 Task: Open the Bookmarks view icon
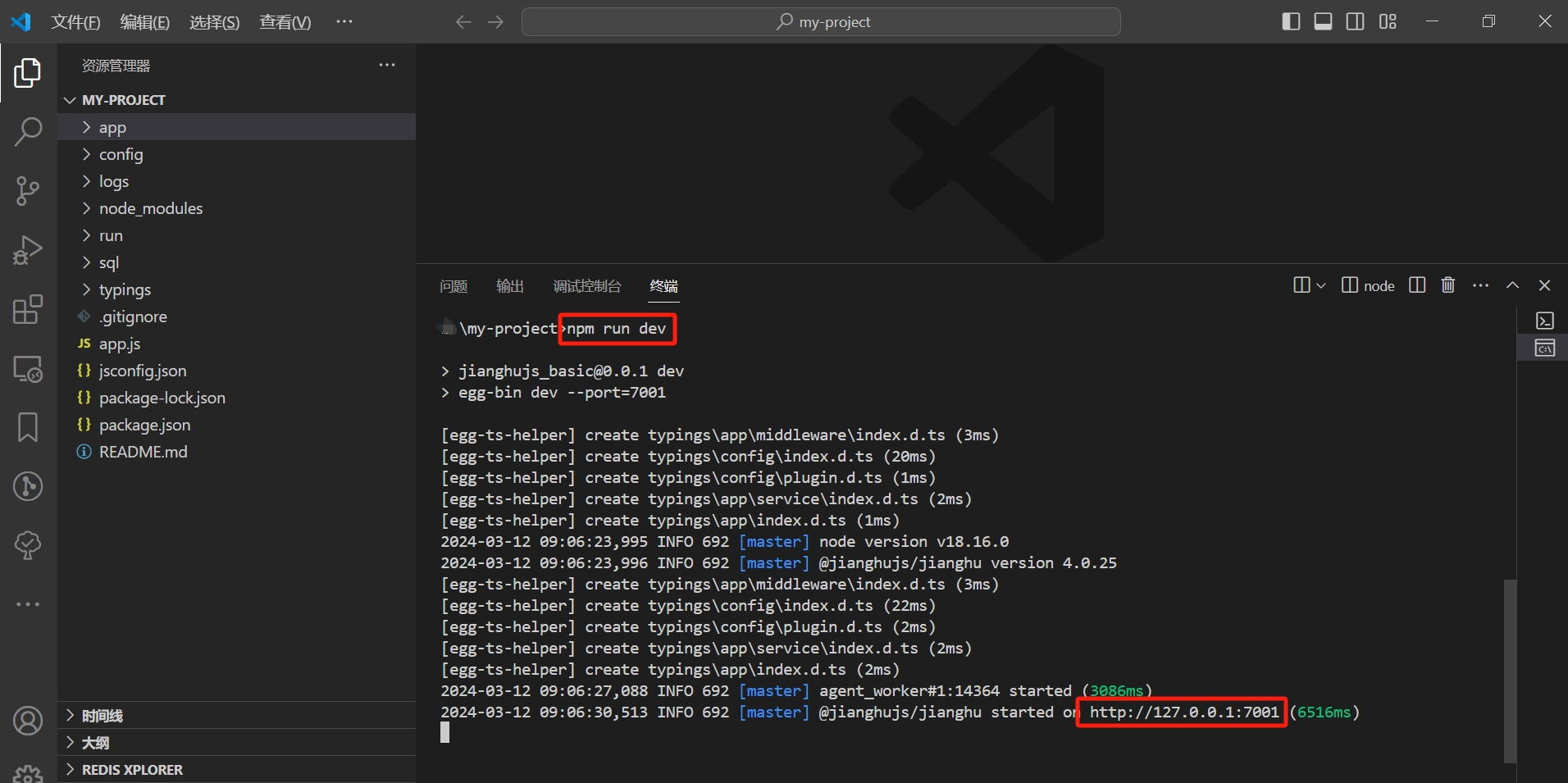28,427
